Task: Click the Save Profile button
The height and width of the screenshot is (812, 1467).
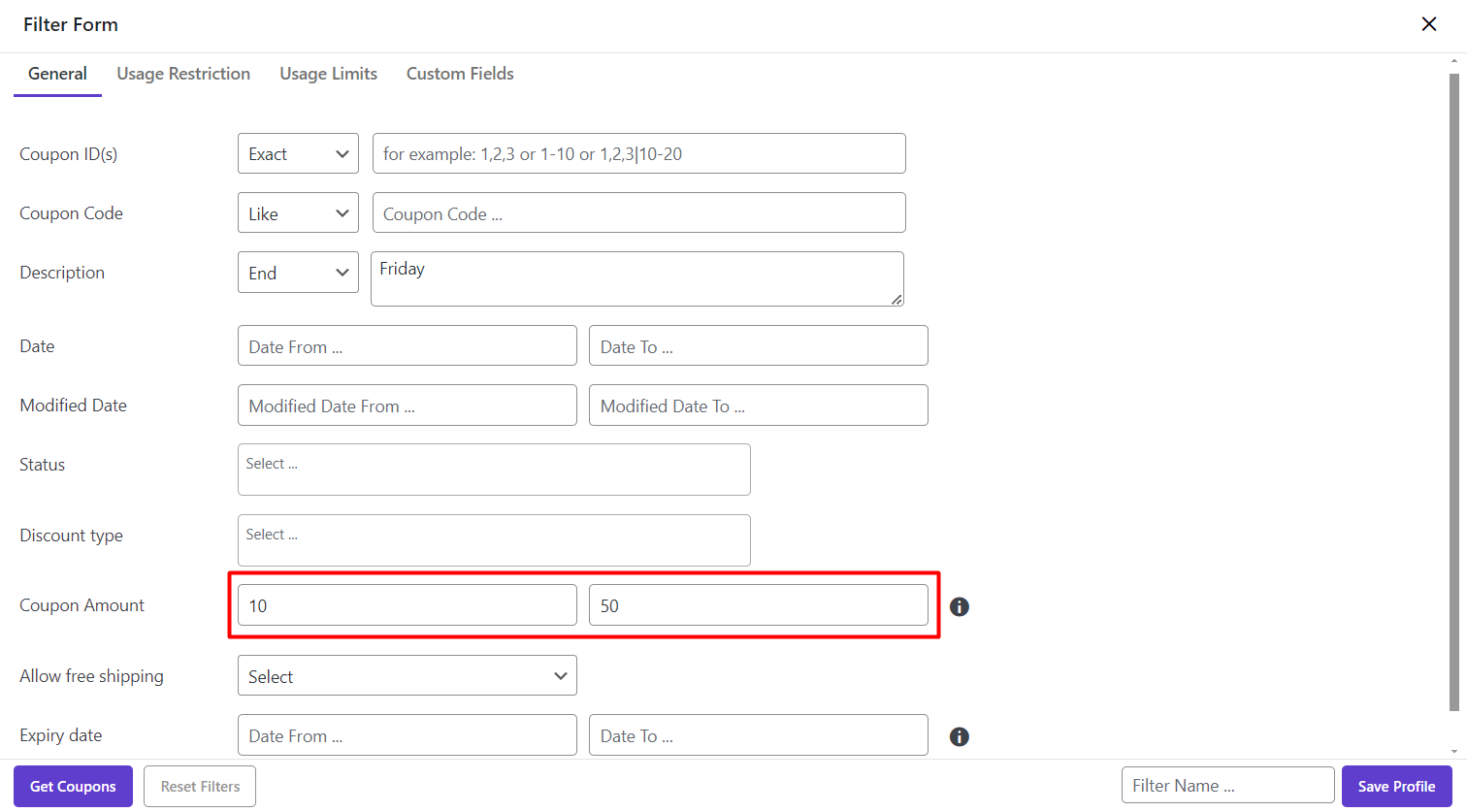Action: click(x=1396, y=787)
